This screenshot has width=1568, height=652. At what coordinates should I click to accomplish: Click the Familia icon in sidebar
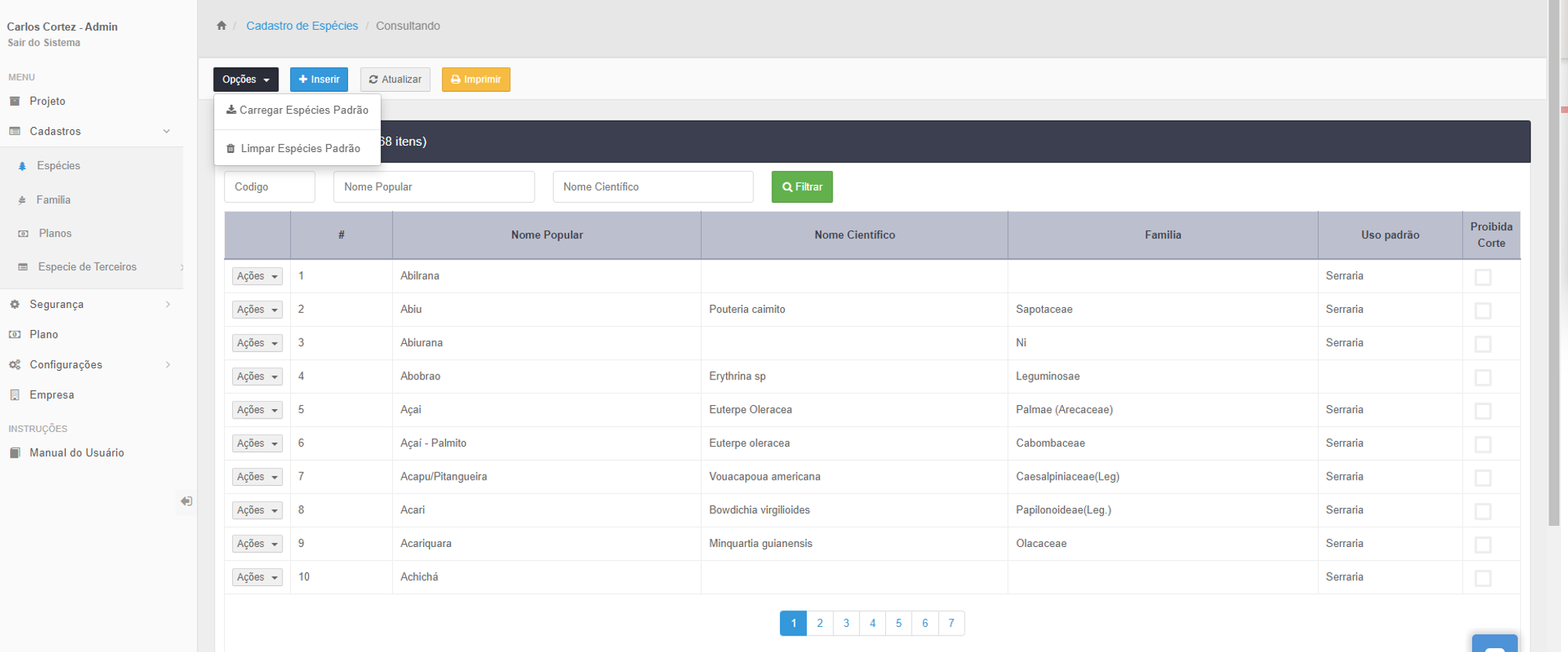22,201
